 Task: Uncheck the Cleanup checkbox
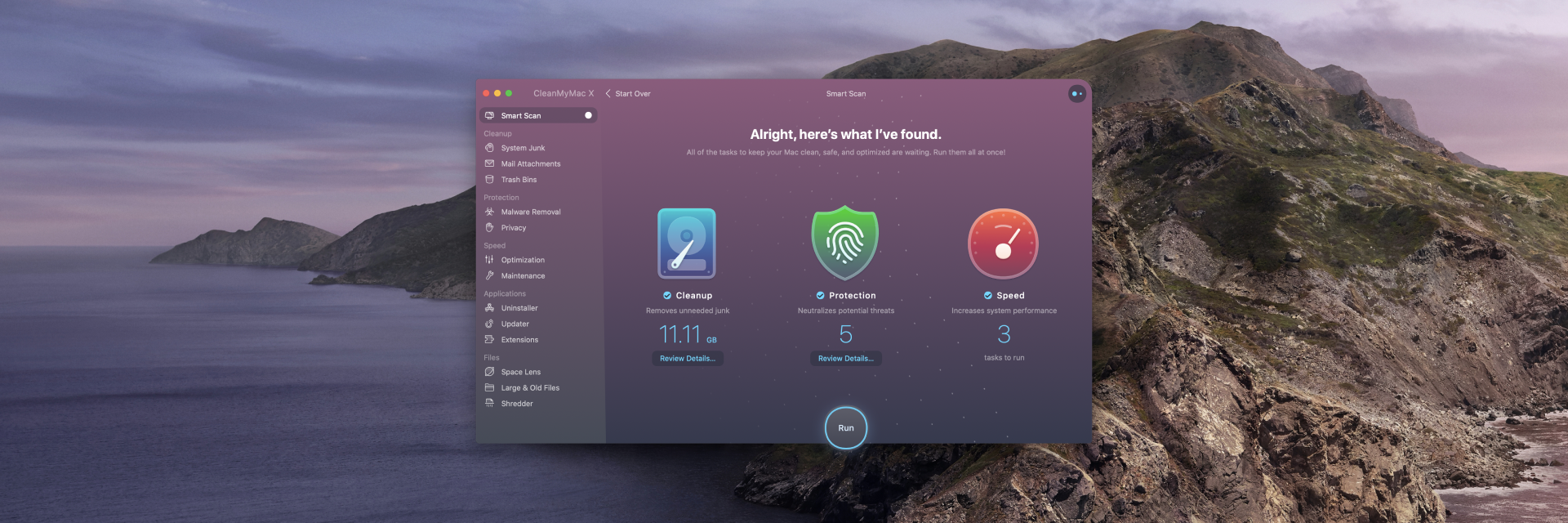click(x=667, y=296)
